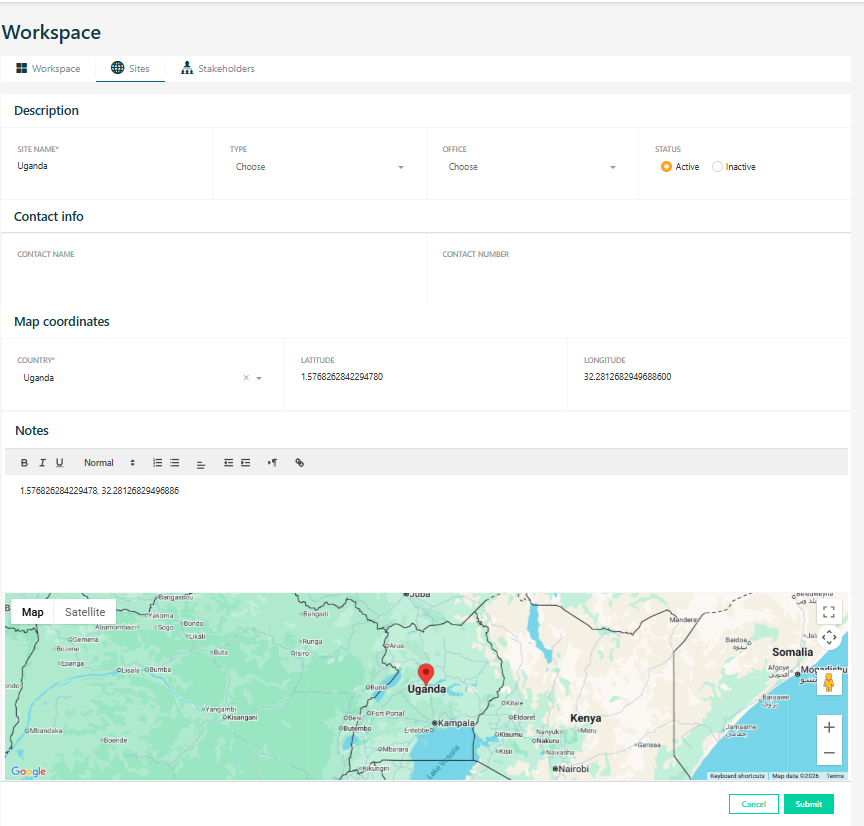
Task: Toggle bold formatting in Notes toolbar
Action: tap(24, 463)
